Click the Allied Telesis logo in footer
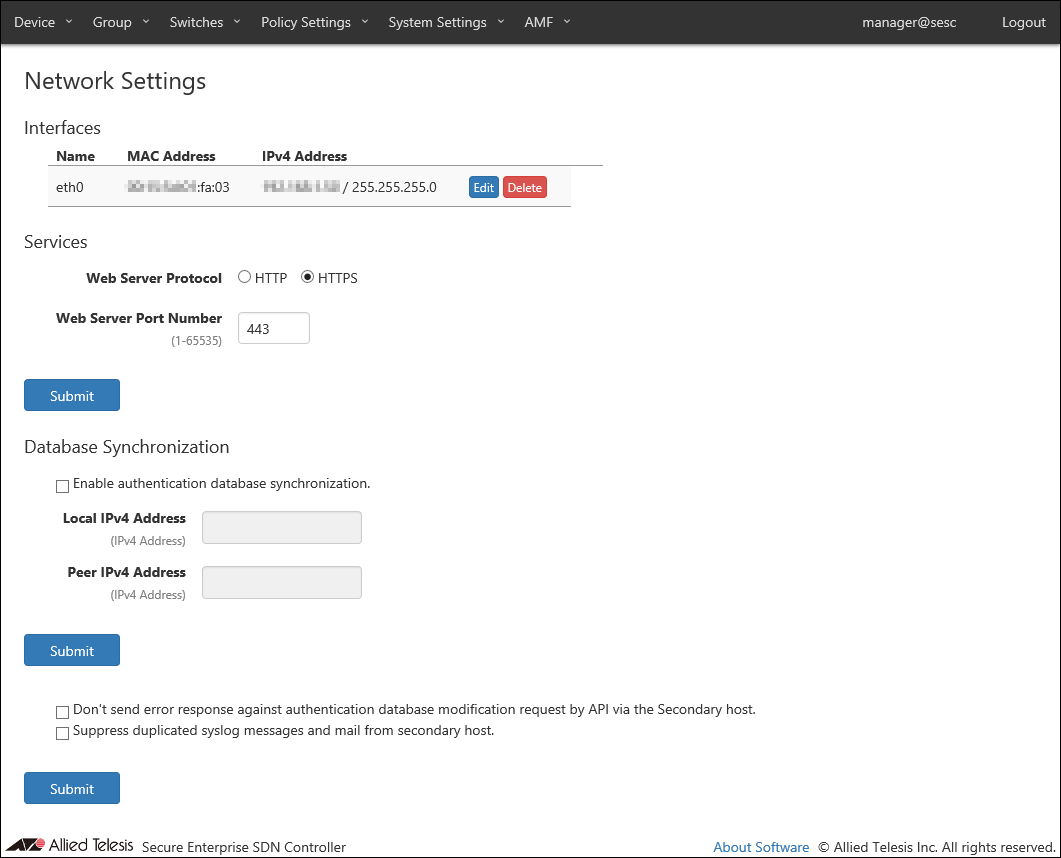The width and height of the screenshot is (1061, 858). (x=70, y=846)
